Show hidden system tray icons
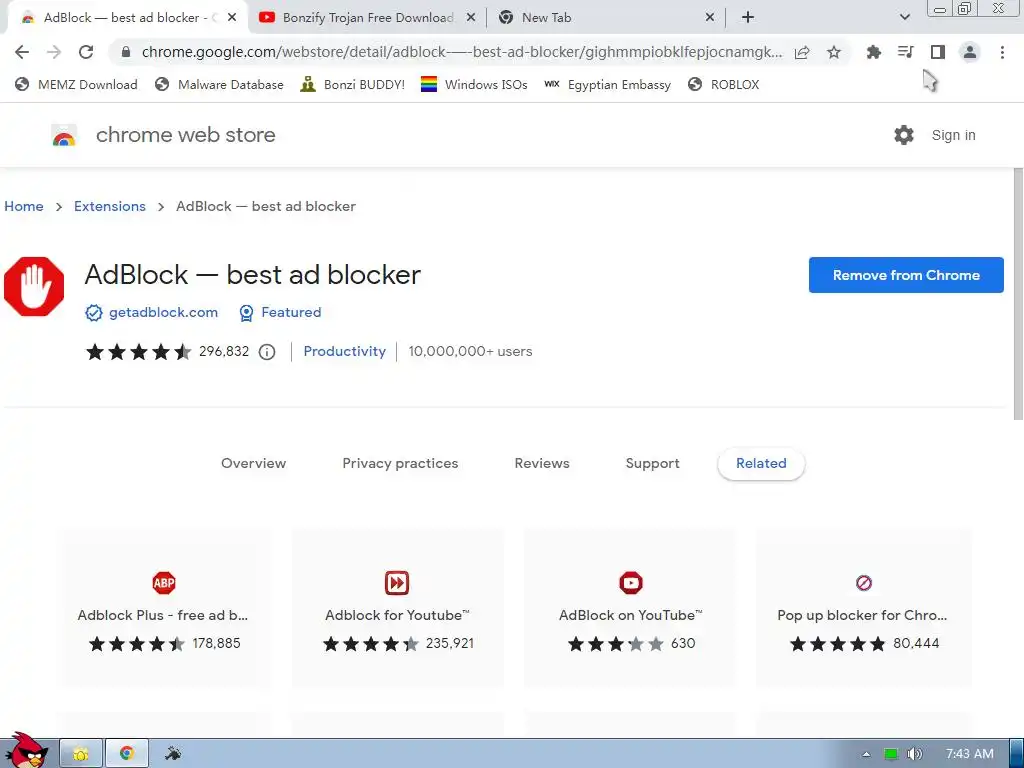The width and height of the screenshot is (1024, 768). tap(867, 754)
